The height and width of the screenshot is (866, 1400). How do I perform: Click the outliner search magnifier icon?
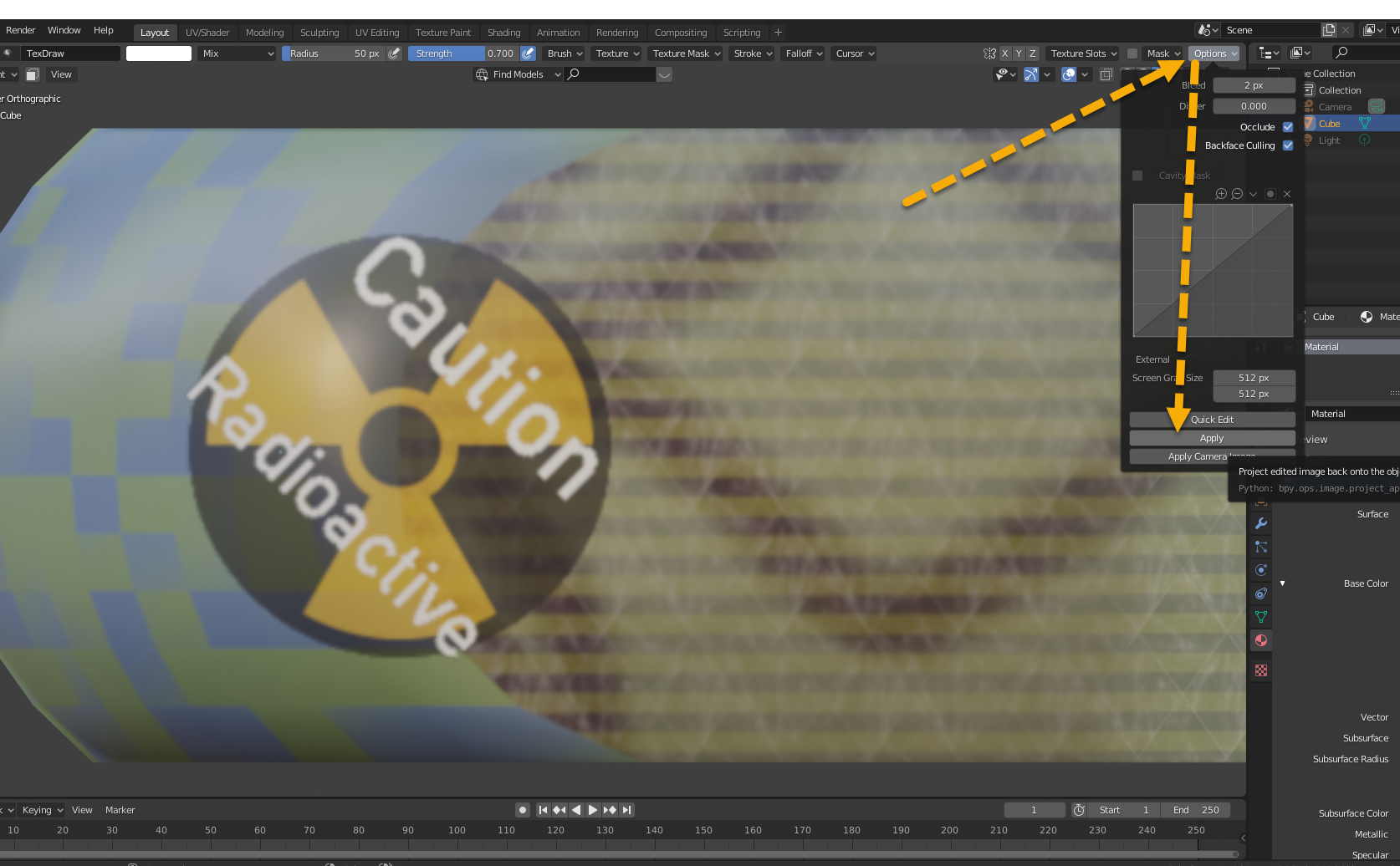click(1341, 53)
